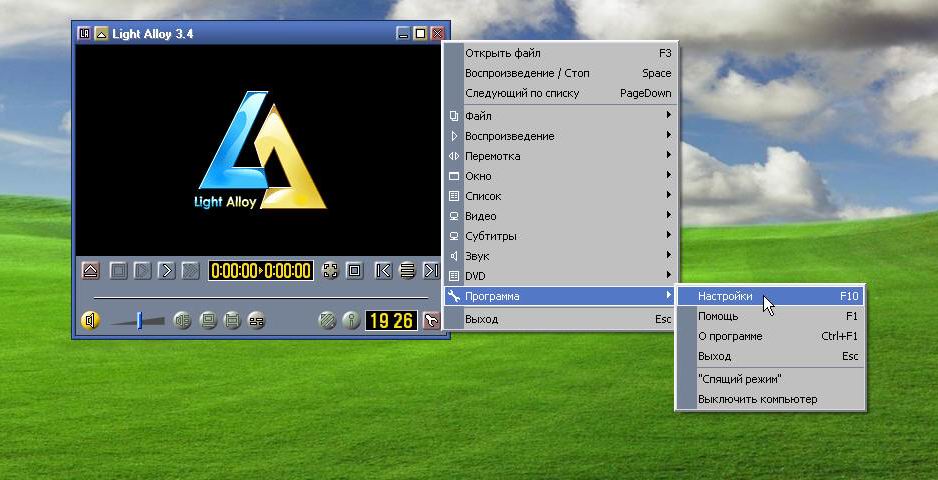Click the LA logo icon in title bar
938x480 pixels.
coord(84,34)
